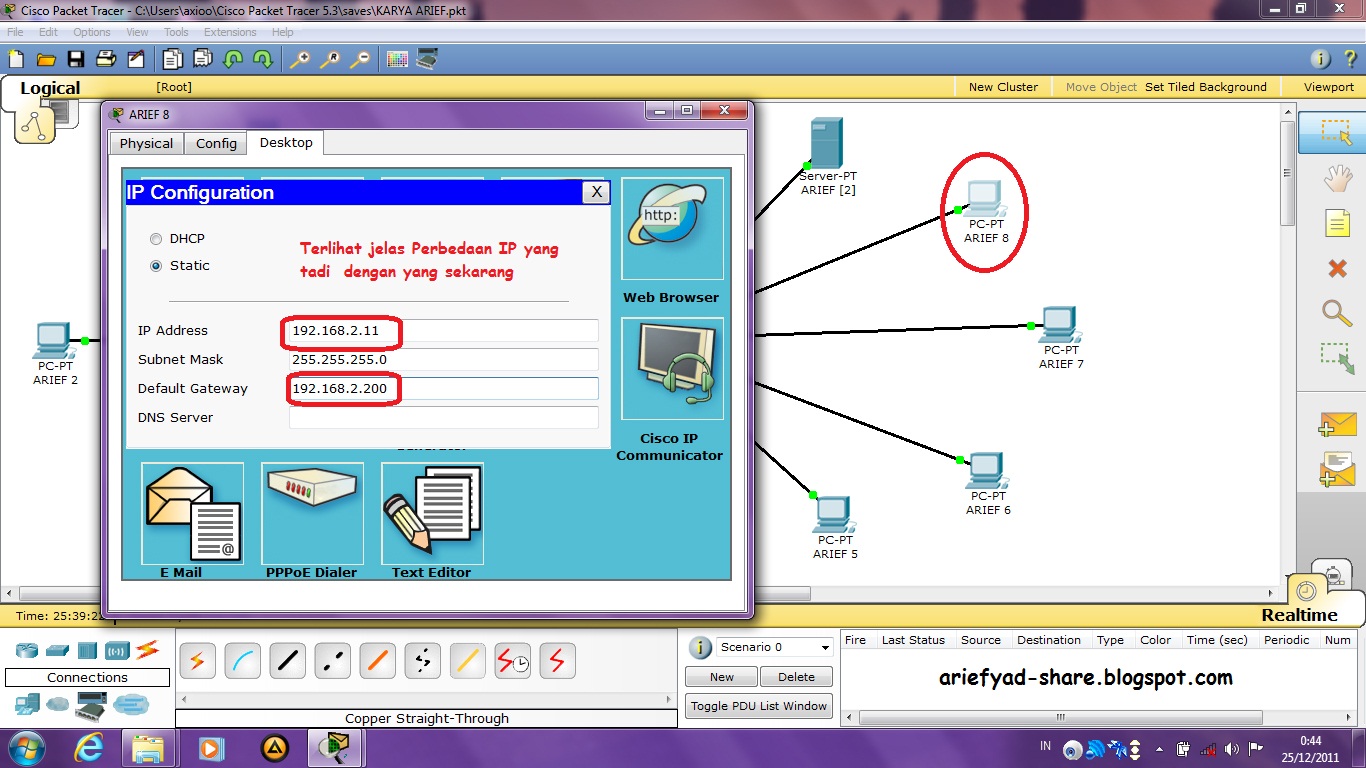The image size is (1366, 768).
Task: Click inside the DNS Server field
Action: point(441,417)
